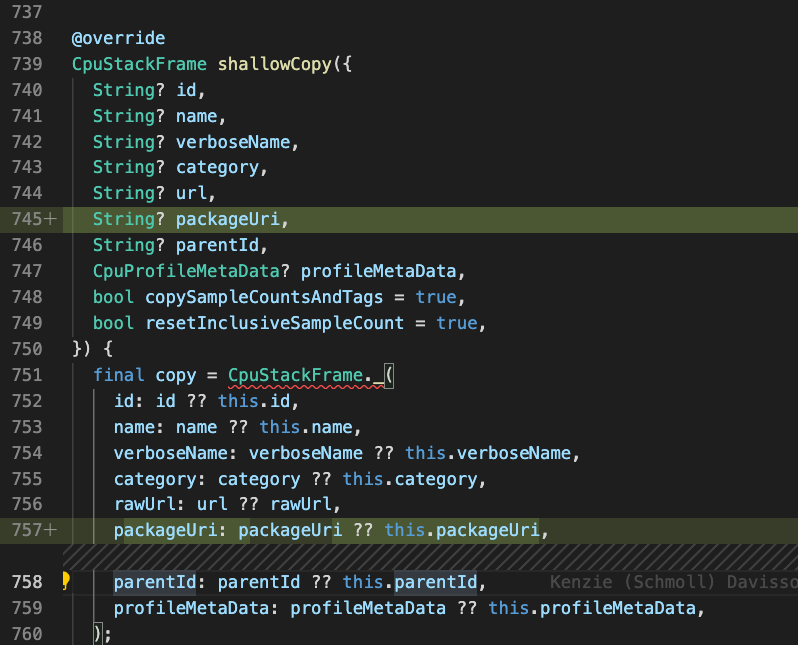Click the packageUri parameter on line 745

(228, 219)
